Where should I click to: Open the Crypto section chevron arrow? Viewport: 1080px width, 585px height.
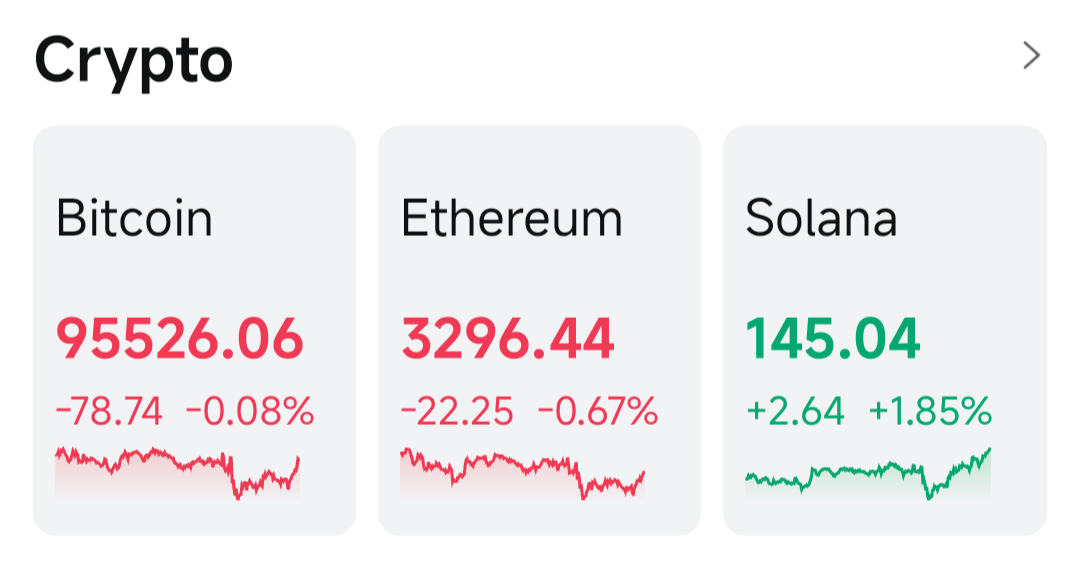pos(1031,55)
